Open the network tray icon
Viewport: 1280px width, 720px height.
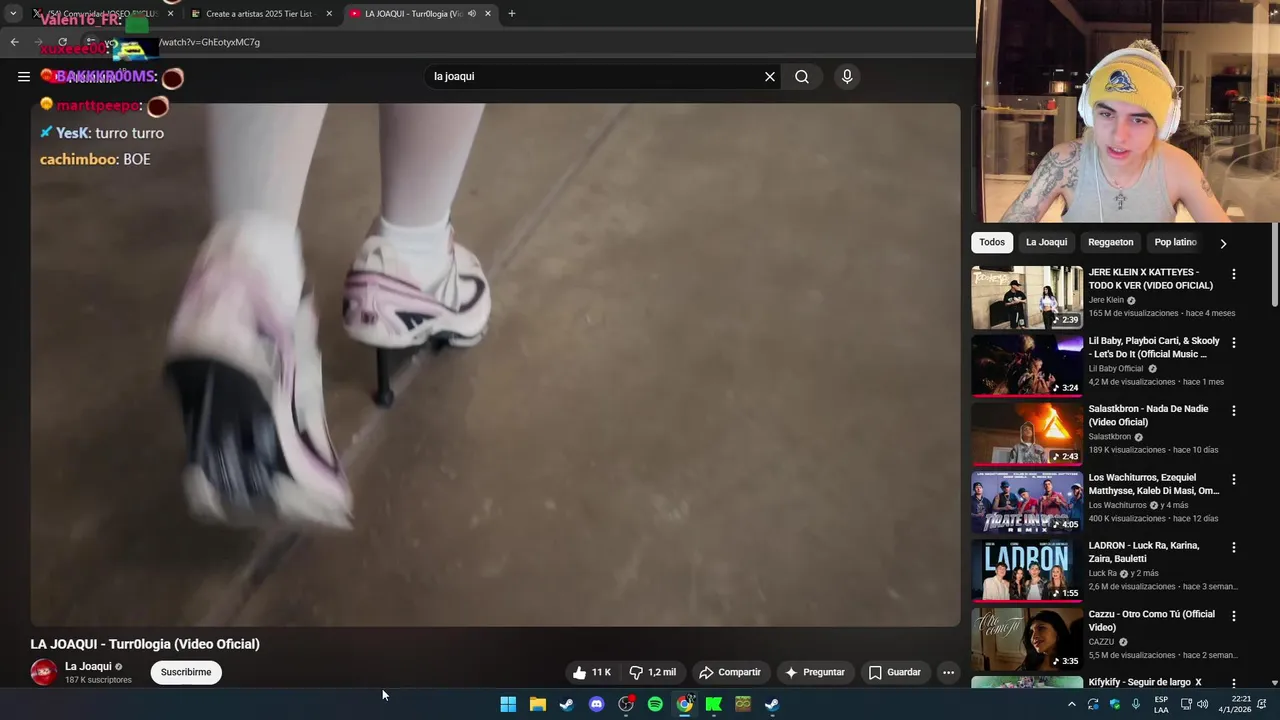(x=1186, y=704)
